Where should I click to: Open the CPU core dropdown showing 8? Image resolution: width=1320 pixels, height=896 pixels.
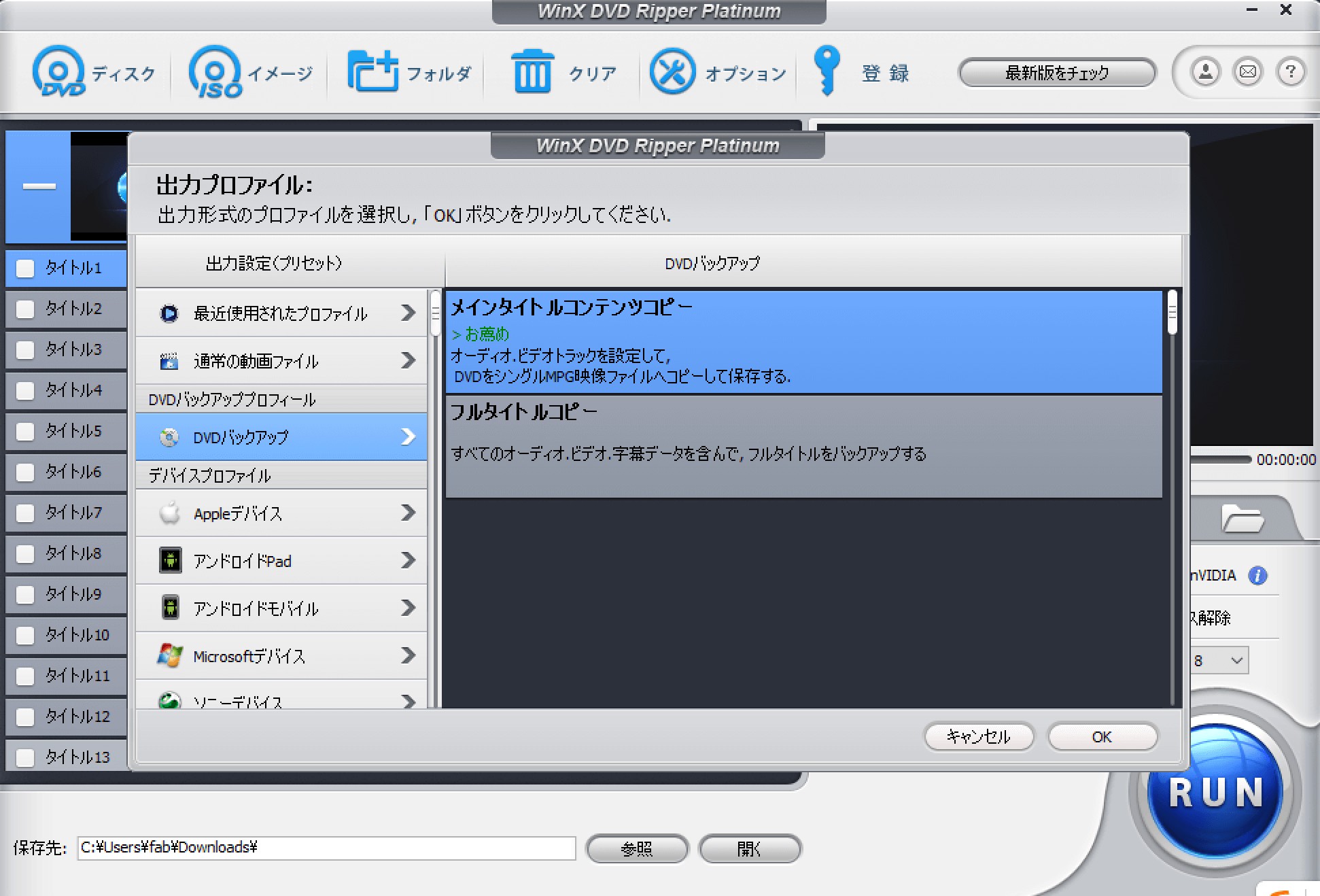point(1220,660)
